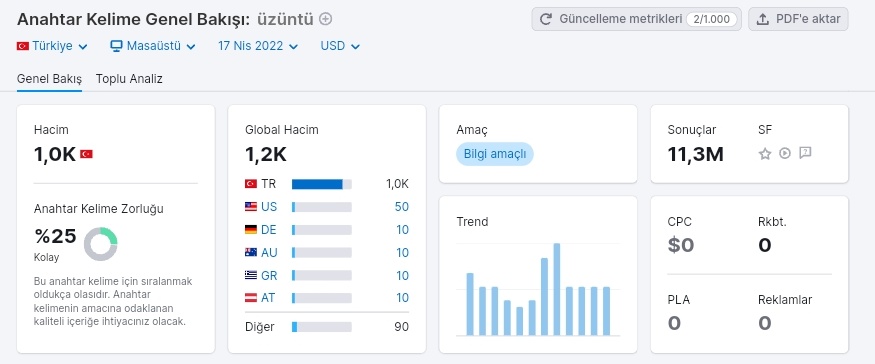Click the refresh icon in Güncelleme metrikleri

click(x=546, y=19)
